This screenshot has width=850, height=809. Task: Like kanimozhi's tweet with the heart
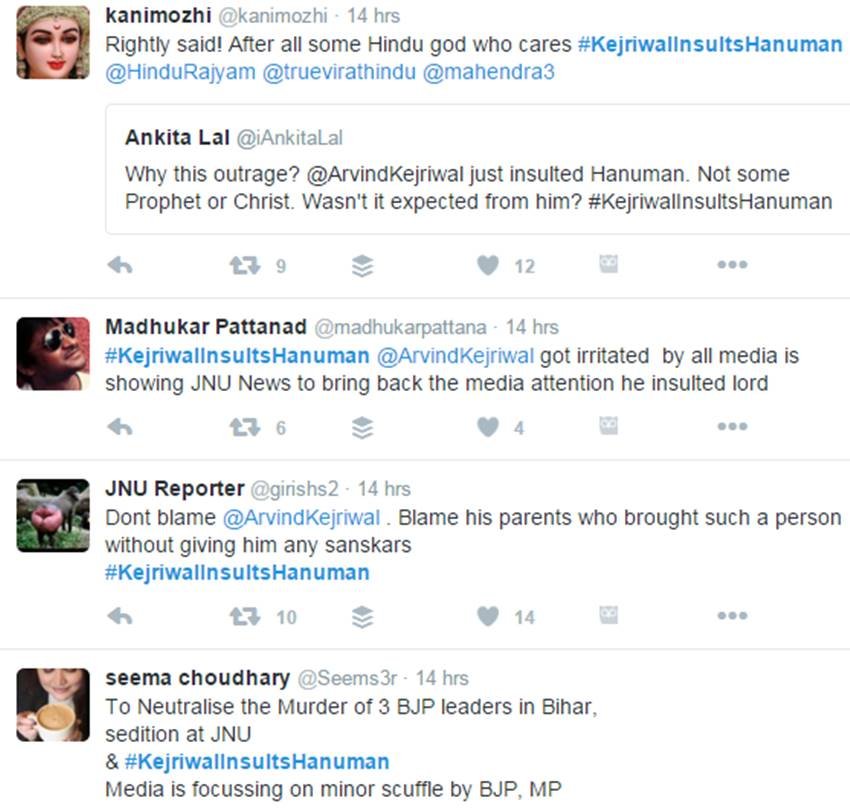click(x=487, y=263)
